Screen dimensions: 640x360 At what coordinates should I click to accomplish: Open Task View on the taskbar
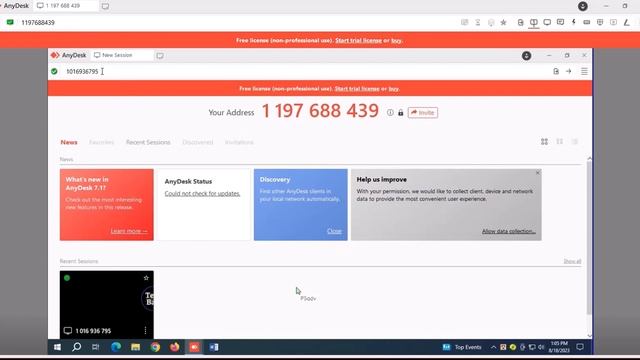[96, 347]
